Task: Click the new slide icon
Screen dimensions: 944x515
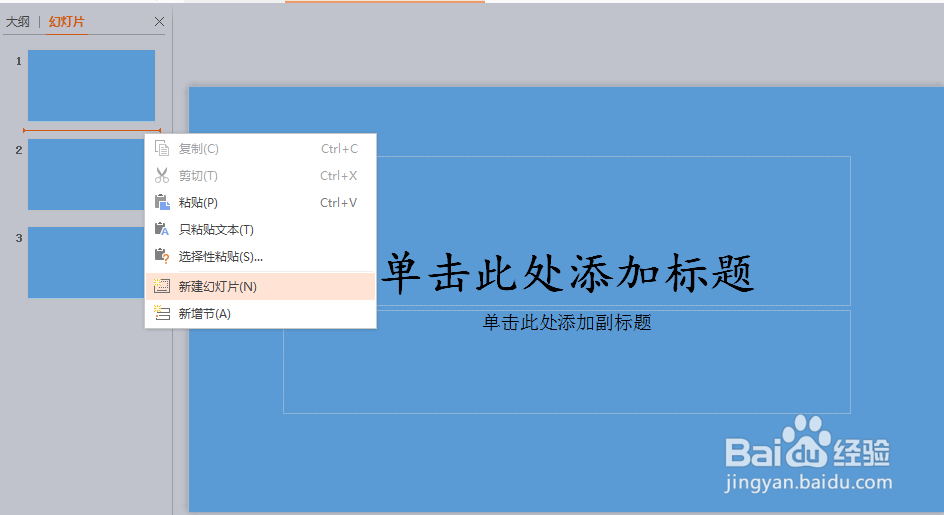Action: tap(162, 286)
